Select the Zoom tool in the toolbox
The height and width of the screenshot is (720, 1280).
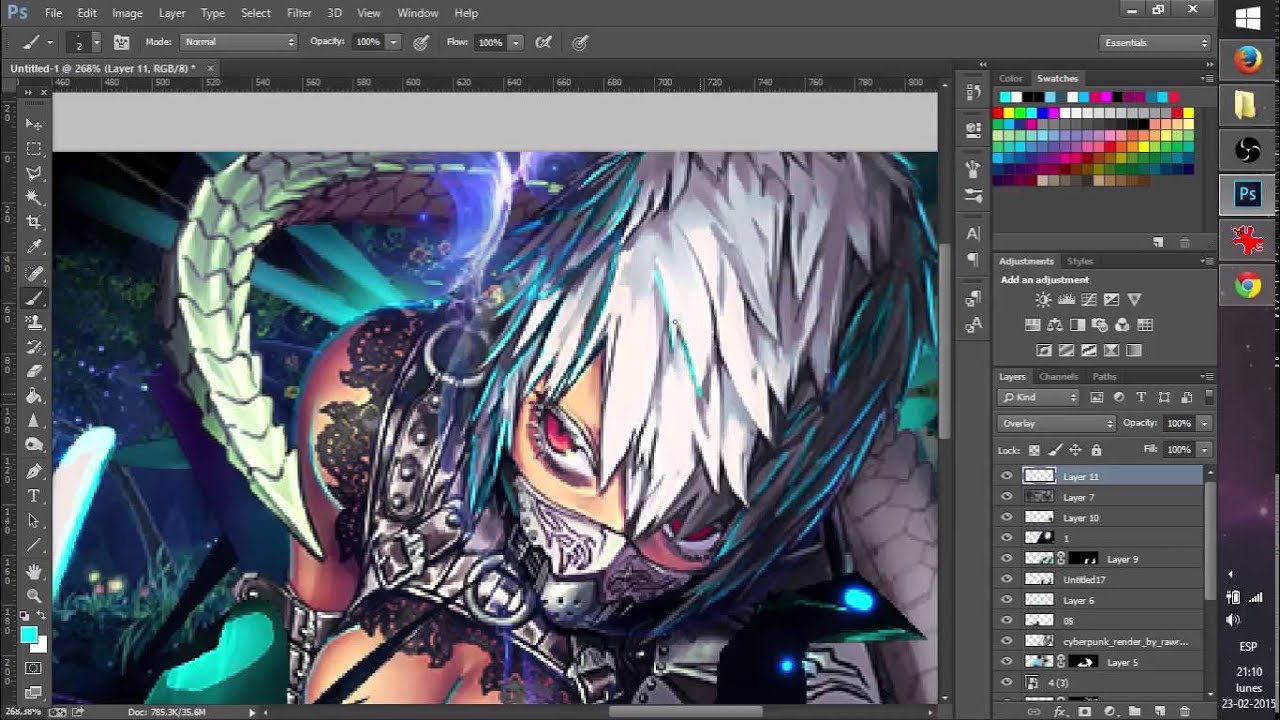tap(34, 597)
